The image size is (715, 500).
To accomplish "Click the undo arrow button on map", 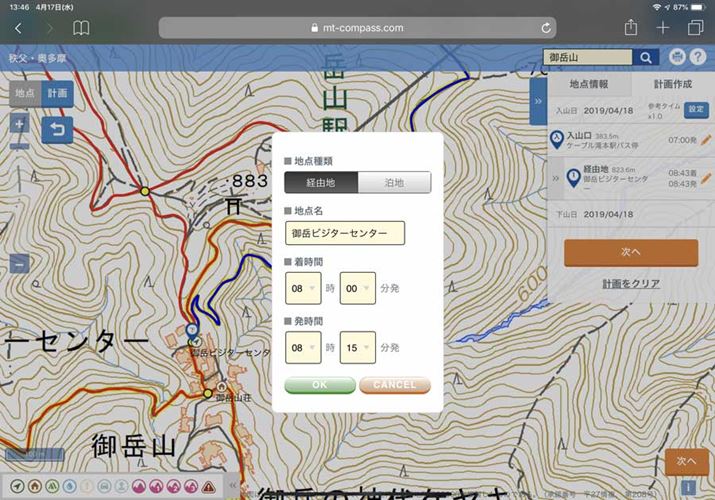I will tap(57, 130).
